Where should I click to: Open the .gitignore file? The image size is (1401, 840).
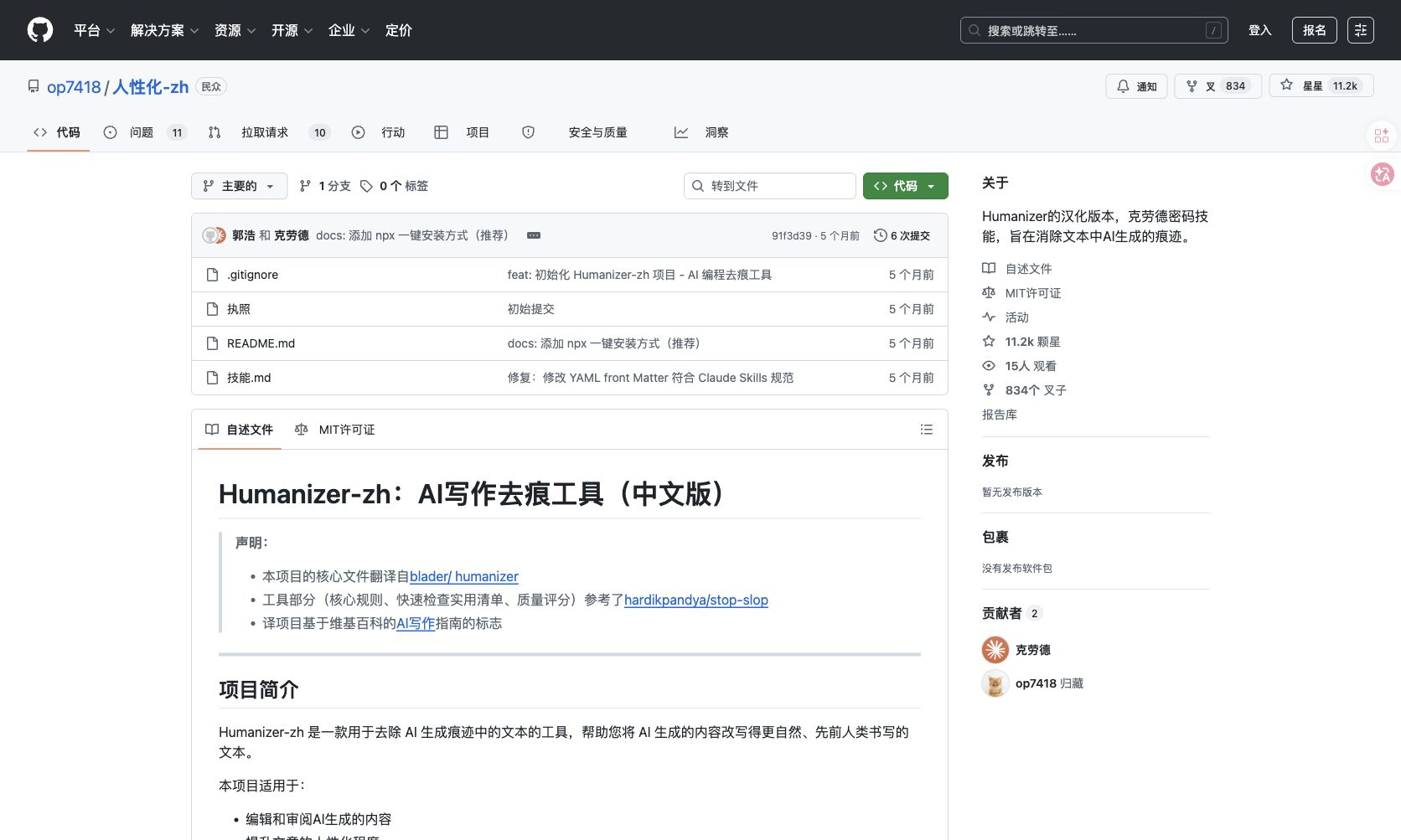(252, 275)
